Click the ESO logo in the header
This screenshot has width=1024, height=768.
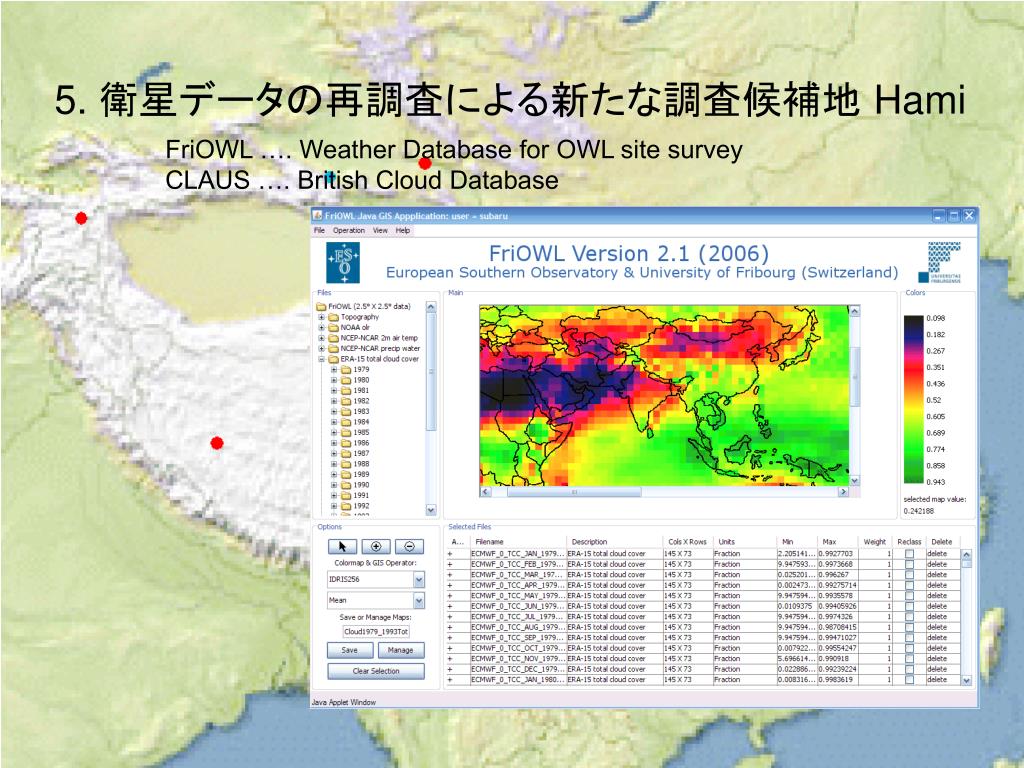pos(343,263)
